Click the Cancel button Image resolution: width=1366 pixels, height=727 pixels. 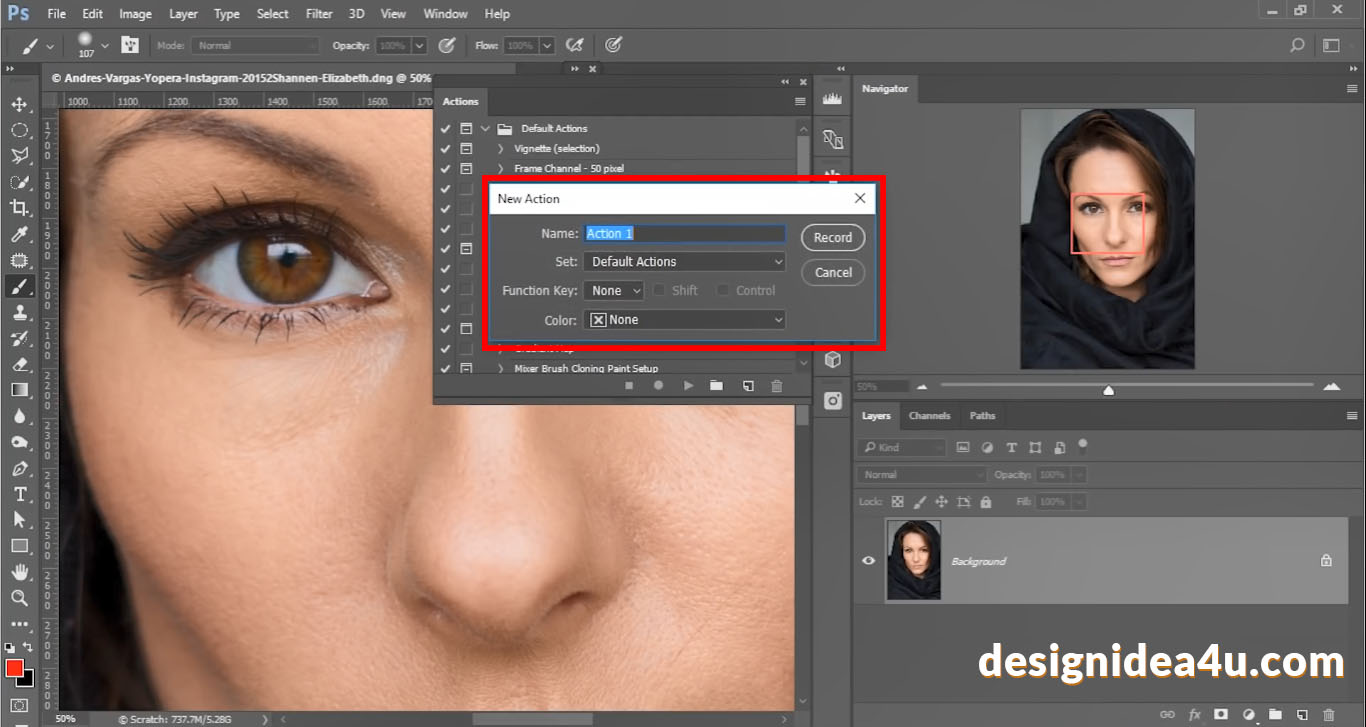pos(833,272)
